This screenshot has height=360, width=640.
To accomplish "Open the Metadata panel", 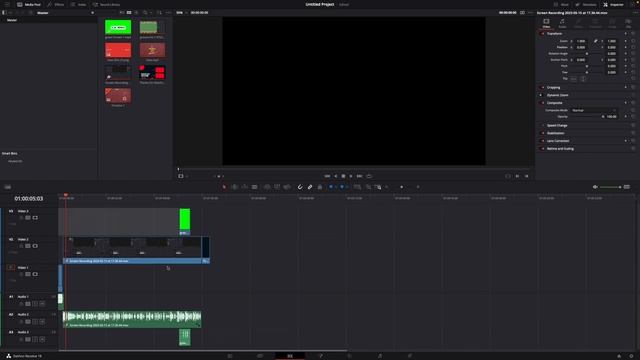I will [586, 4].
